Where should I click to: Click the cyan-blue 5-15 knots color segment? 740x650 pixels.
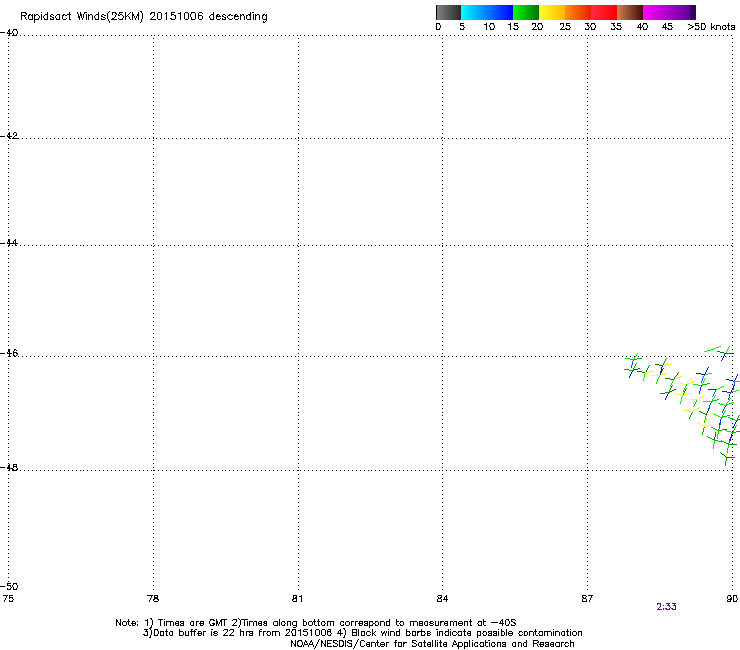click(x=487, y=12)
